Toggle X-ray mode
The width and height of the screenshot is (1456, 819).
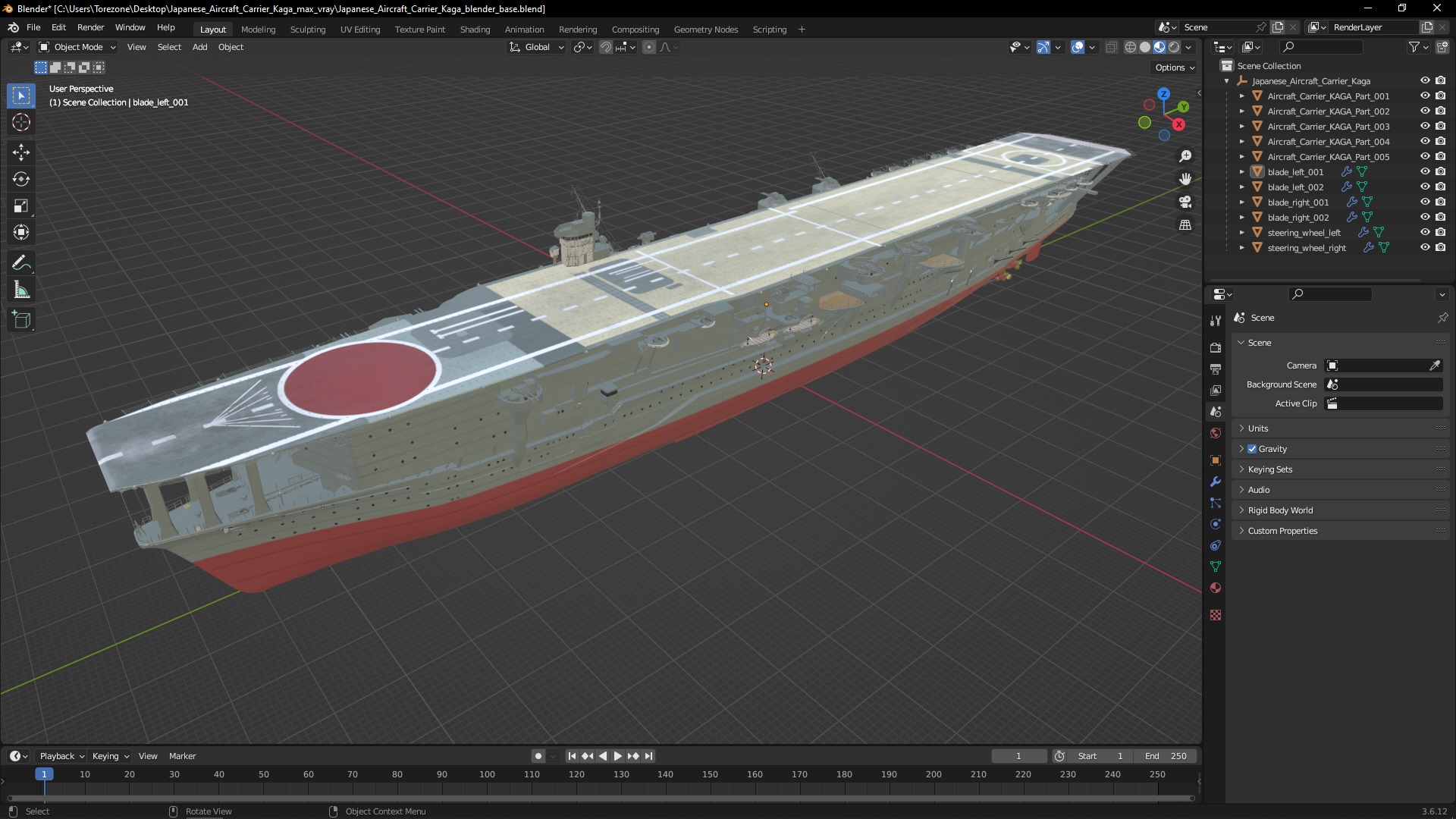pyautogui.click(x=1111, y=47)
